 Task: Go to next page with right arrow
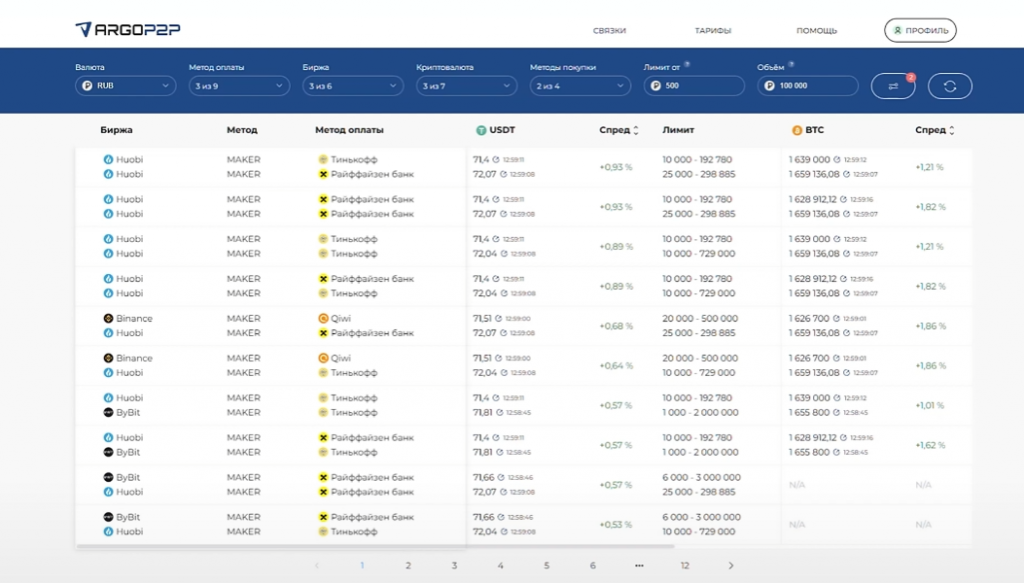click(x=731, y=566)
